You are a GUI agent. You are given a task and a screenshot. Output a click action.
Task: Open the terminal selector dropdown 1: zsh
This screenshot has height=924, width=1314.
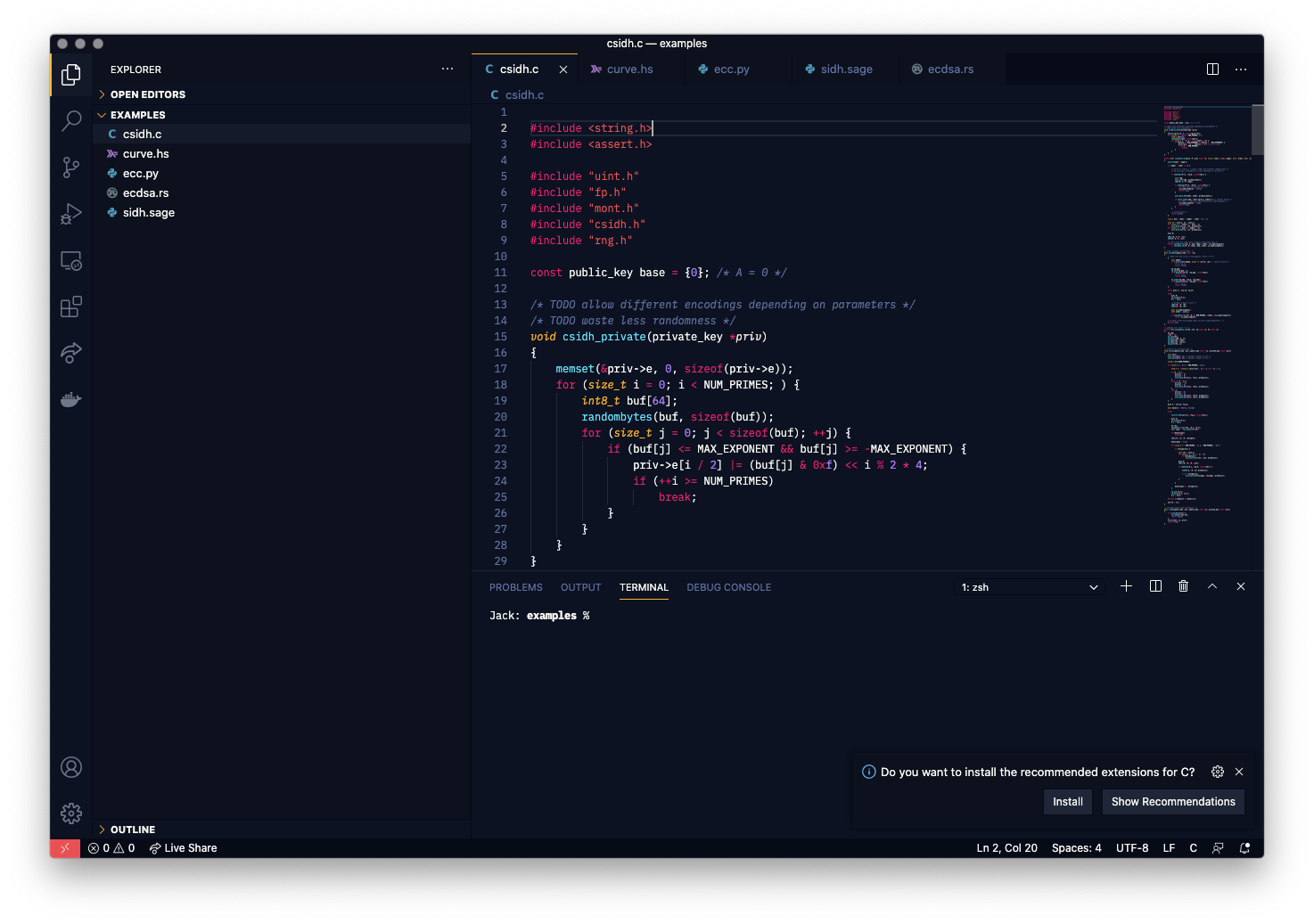click(1030, 587)
